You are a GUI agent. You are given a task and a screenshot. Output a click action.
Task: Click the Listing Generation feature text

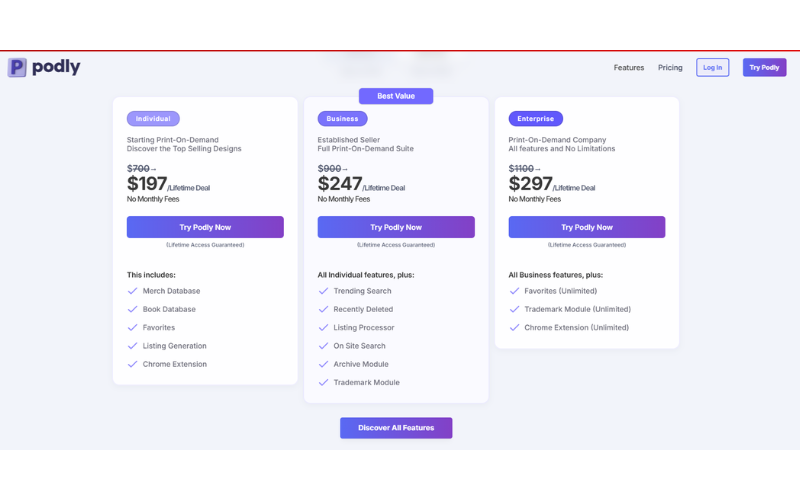tap(174, 346)
